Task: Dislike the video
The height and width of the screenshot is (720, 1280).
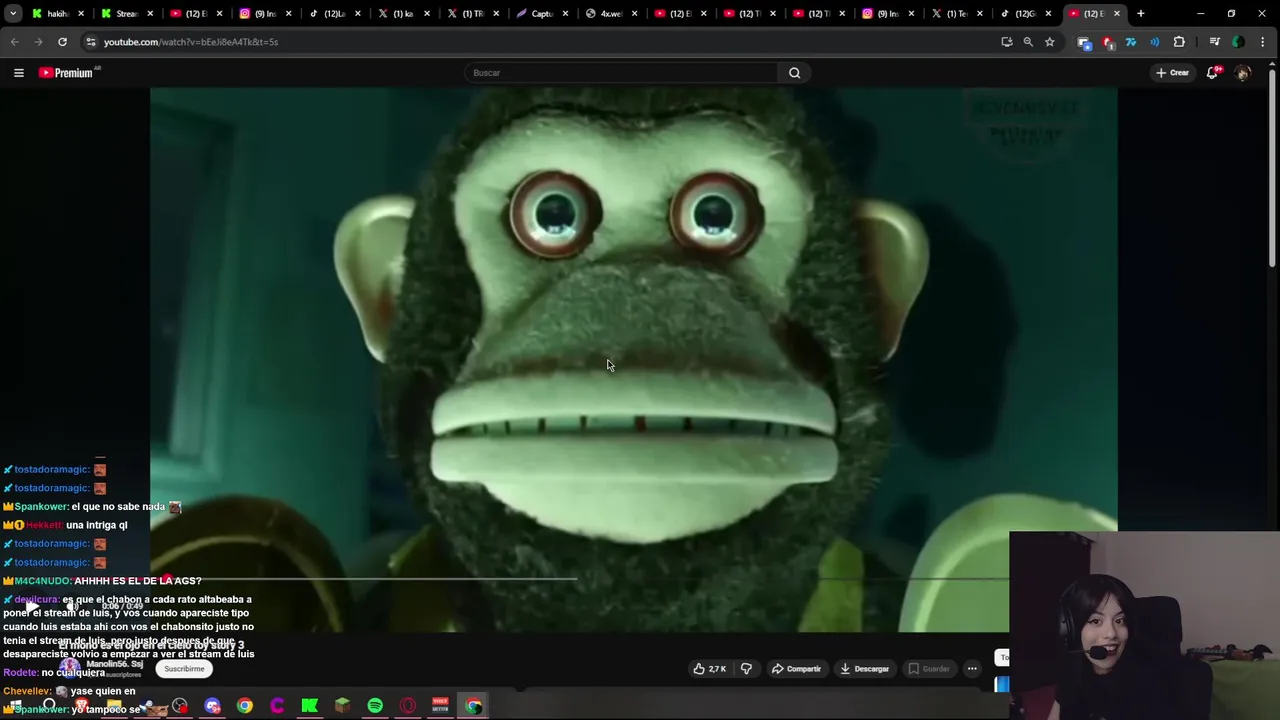Action: (x=746, y=669)
